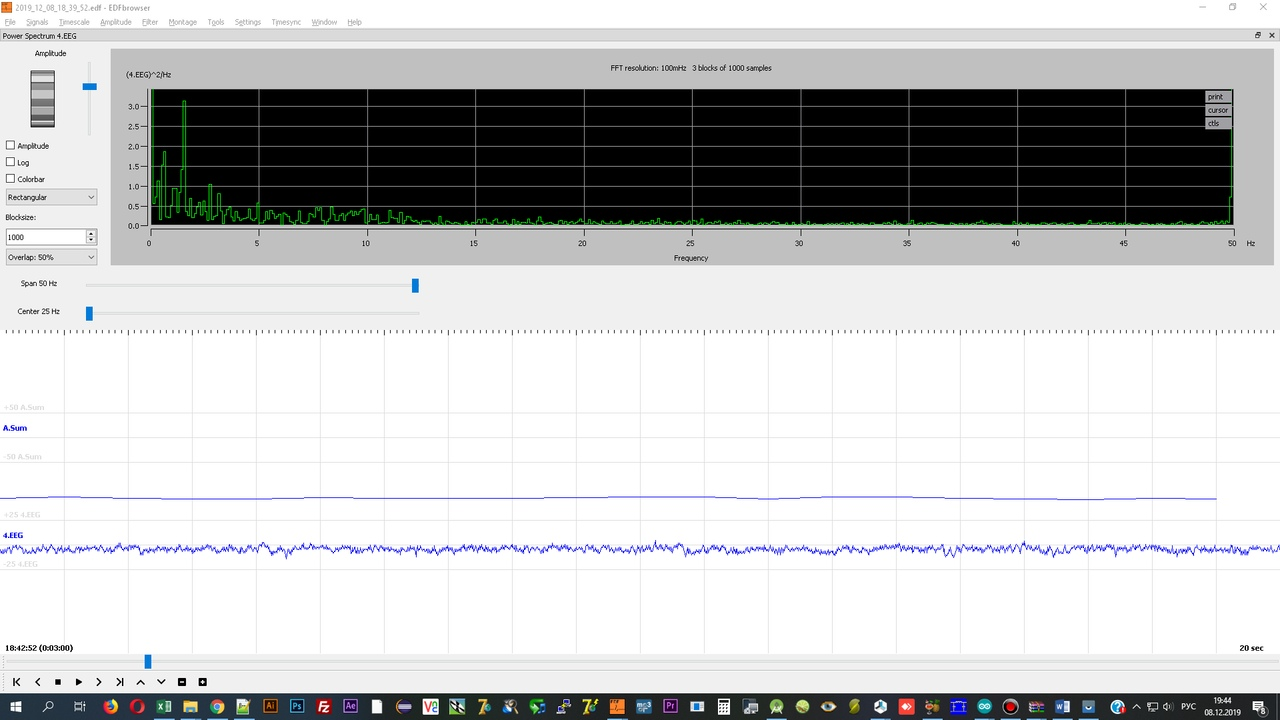The height and width of the screenshot is (720, 1280).
Task: Open the Overlap 50% dropdown
Action: (51, 257)
